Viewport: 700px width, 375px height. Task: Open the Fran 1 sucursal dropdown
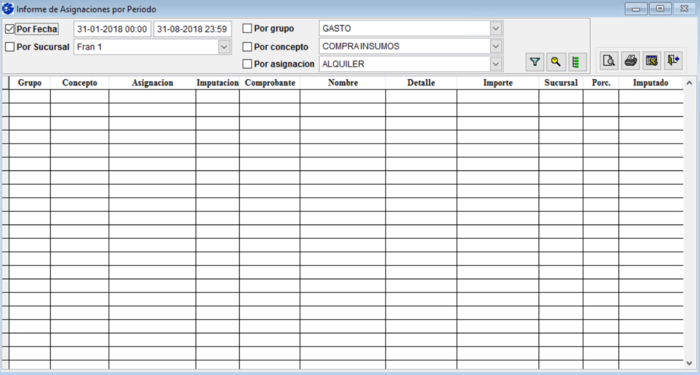[225, 47]
